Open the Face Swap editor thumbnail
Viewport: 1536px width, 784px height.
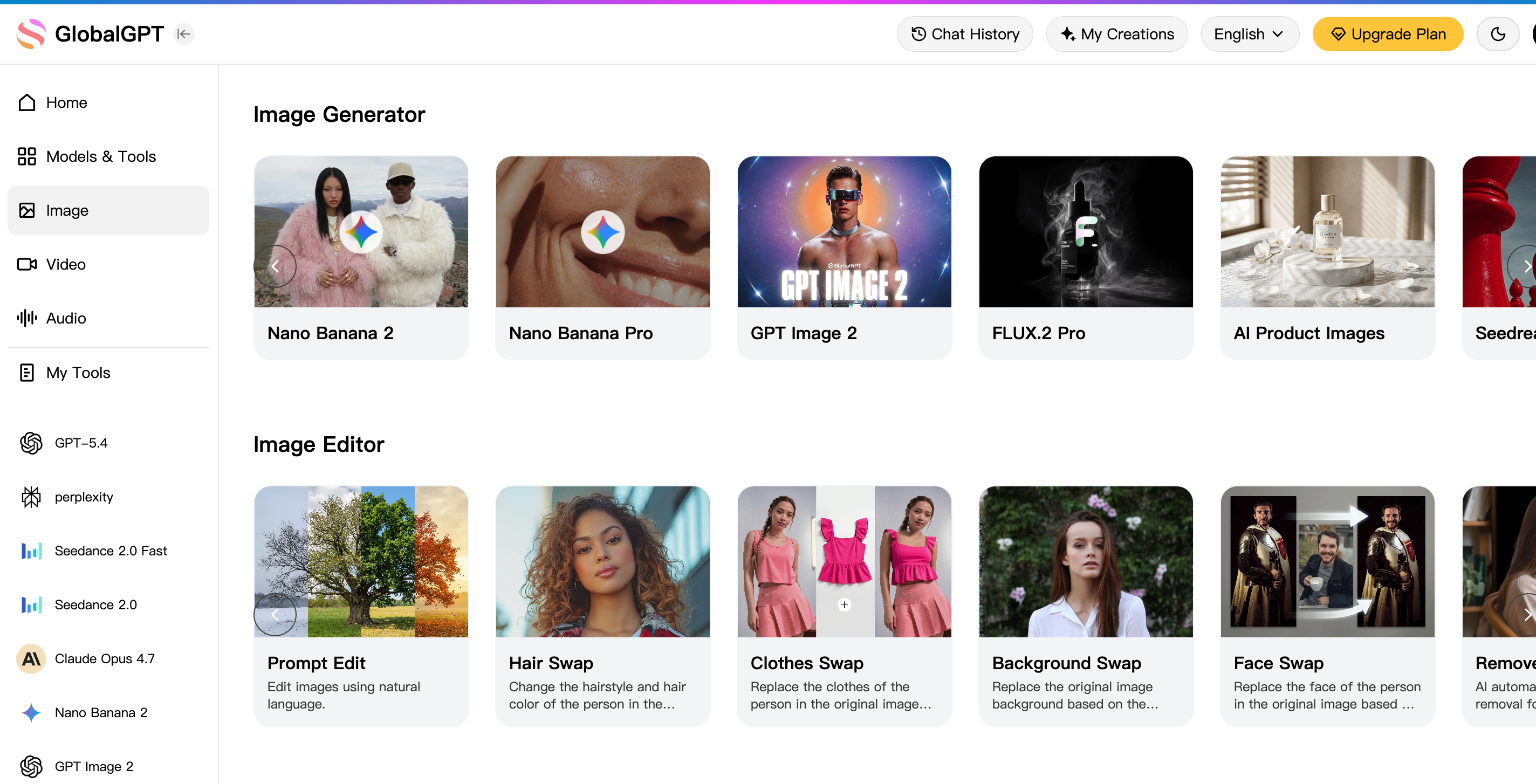tap(1327, 561)
